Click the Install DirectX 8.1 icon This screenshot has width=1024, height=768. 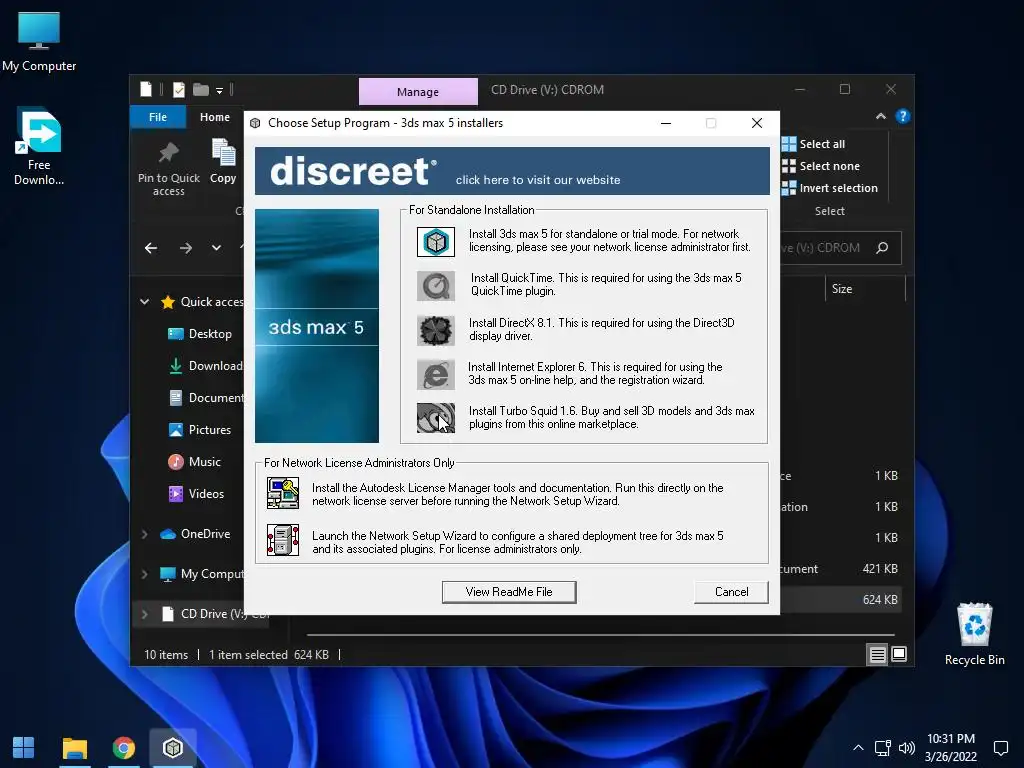(436, 330)
